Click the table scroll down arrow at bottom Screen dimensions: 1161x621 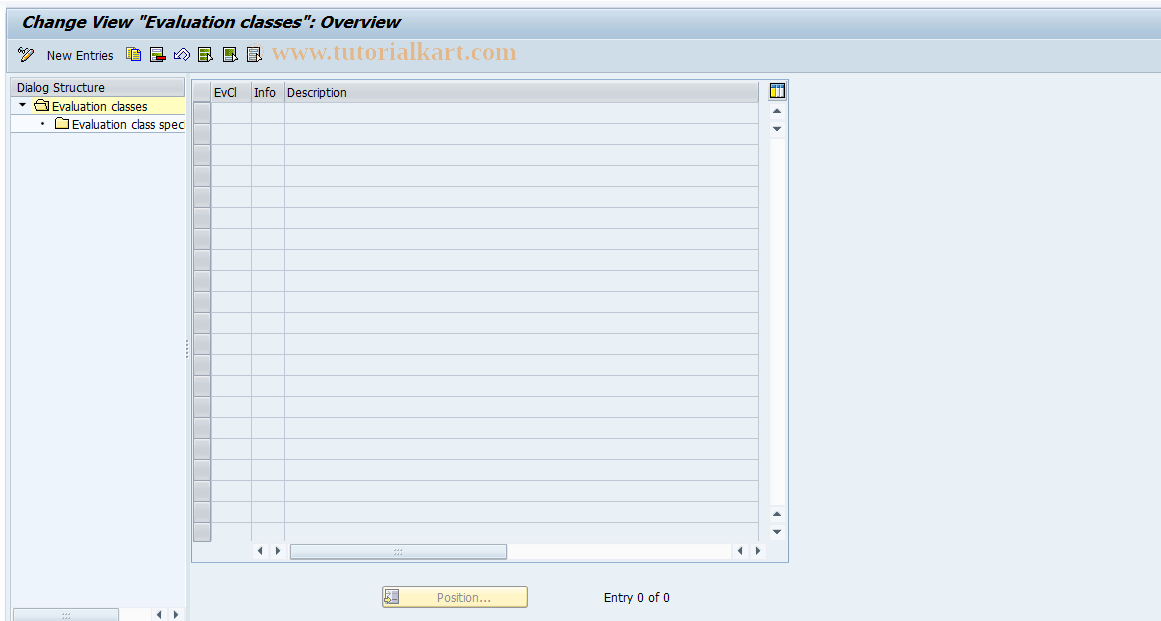(x=777, y=531)
